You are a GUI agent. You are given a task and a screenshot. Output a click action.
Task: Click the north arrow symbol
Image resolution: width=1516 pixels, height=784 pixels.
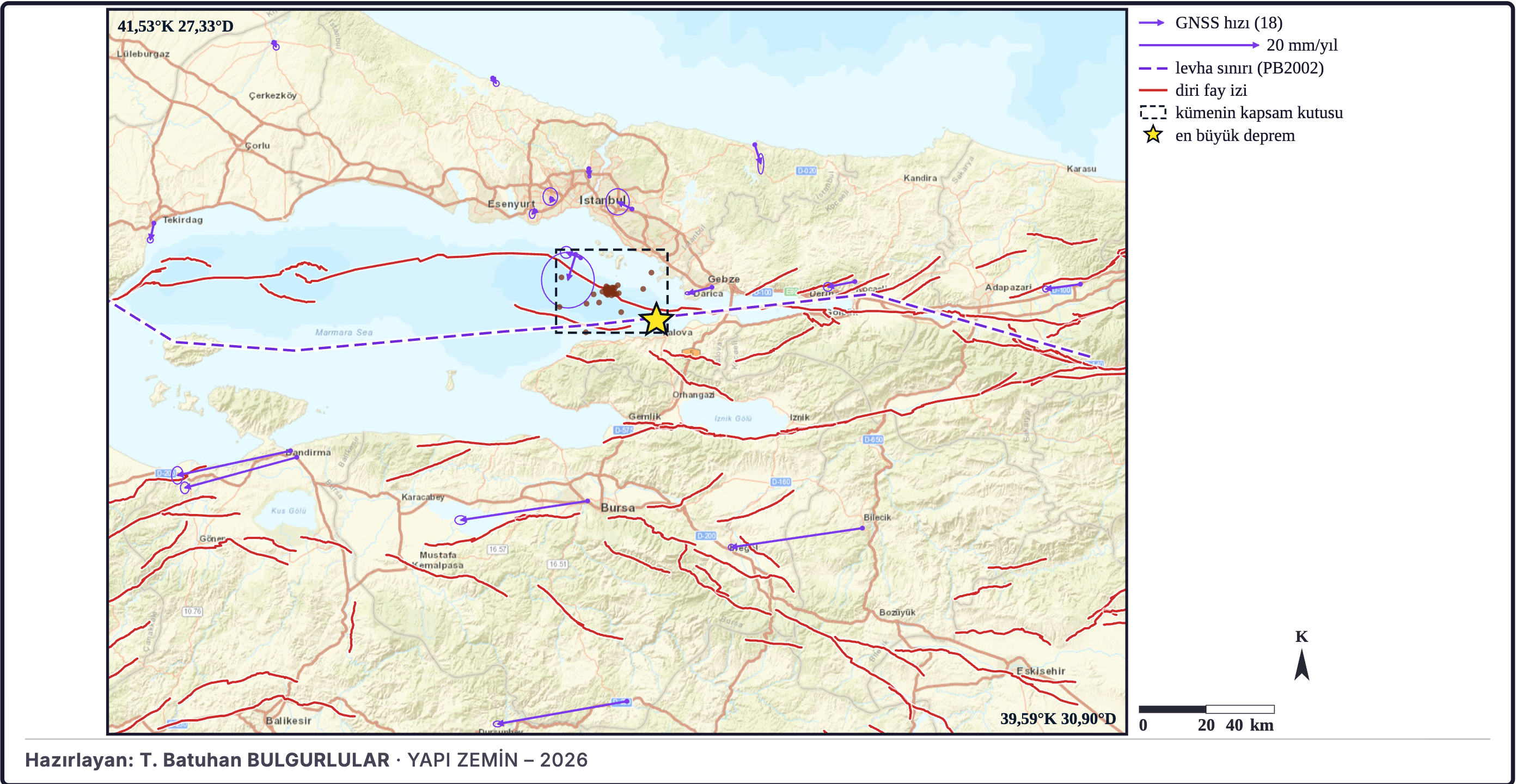pyautogui.click(x=1301, y=665)
